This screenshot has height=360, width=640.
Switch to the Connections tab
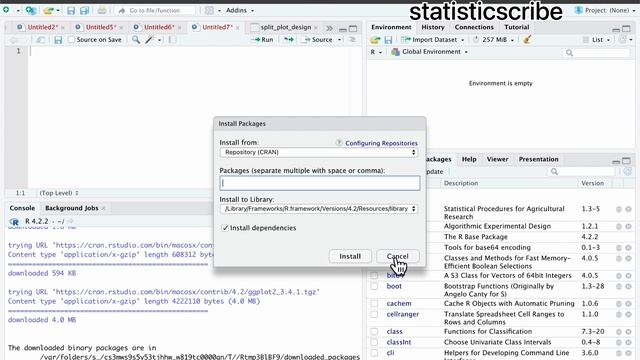click(x=474, y=27)
